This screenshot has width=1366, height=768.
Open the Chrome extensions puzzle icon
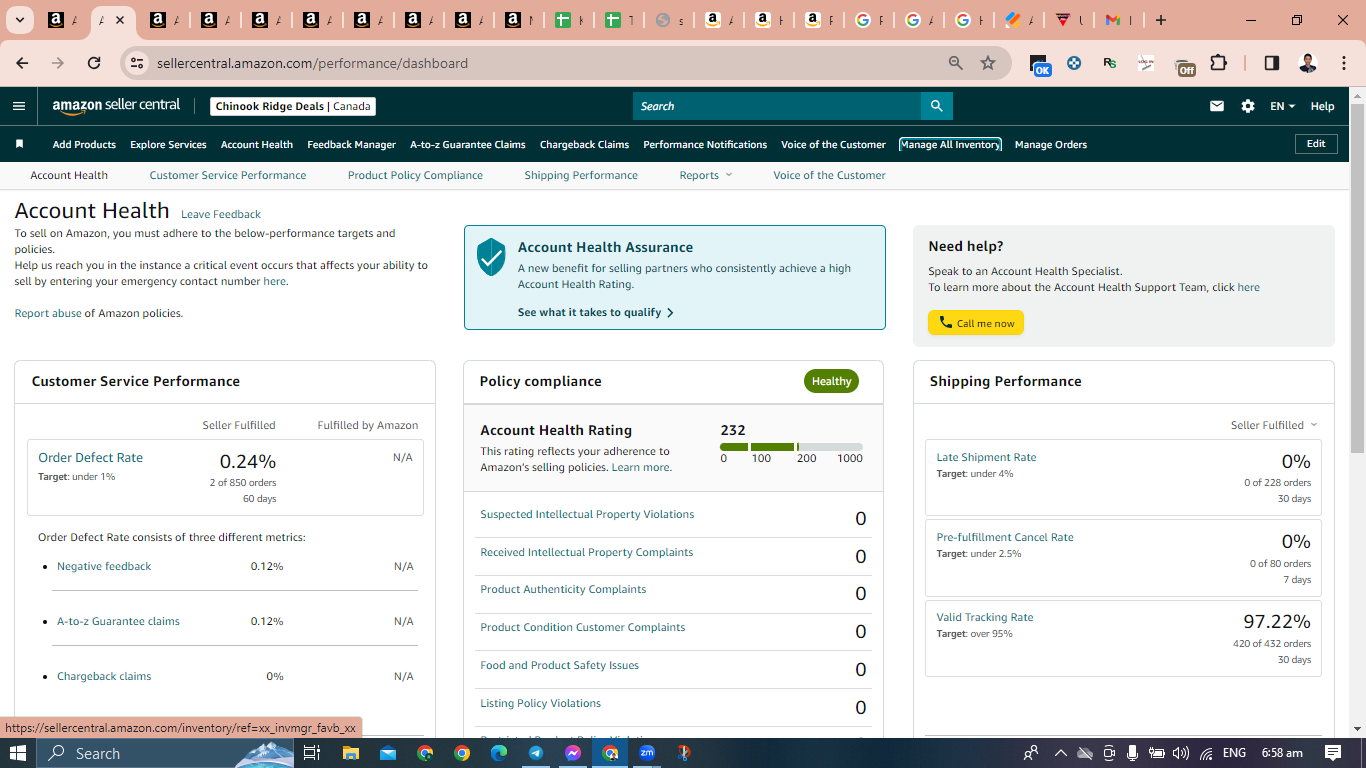[1218, 63]
